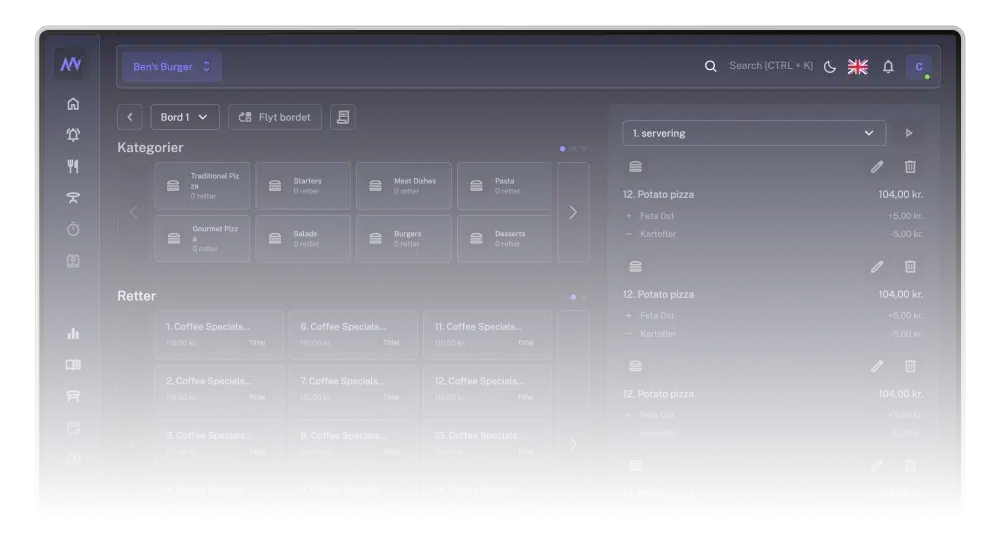
Task: Go back with the left chevron button
Action: pos(130,117)
